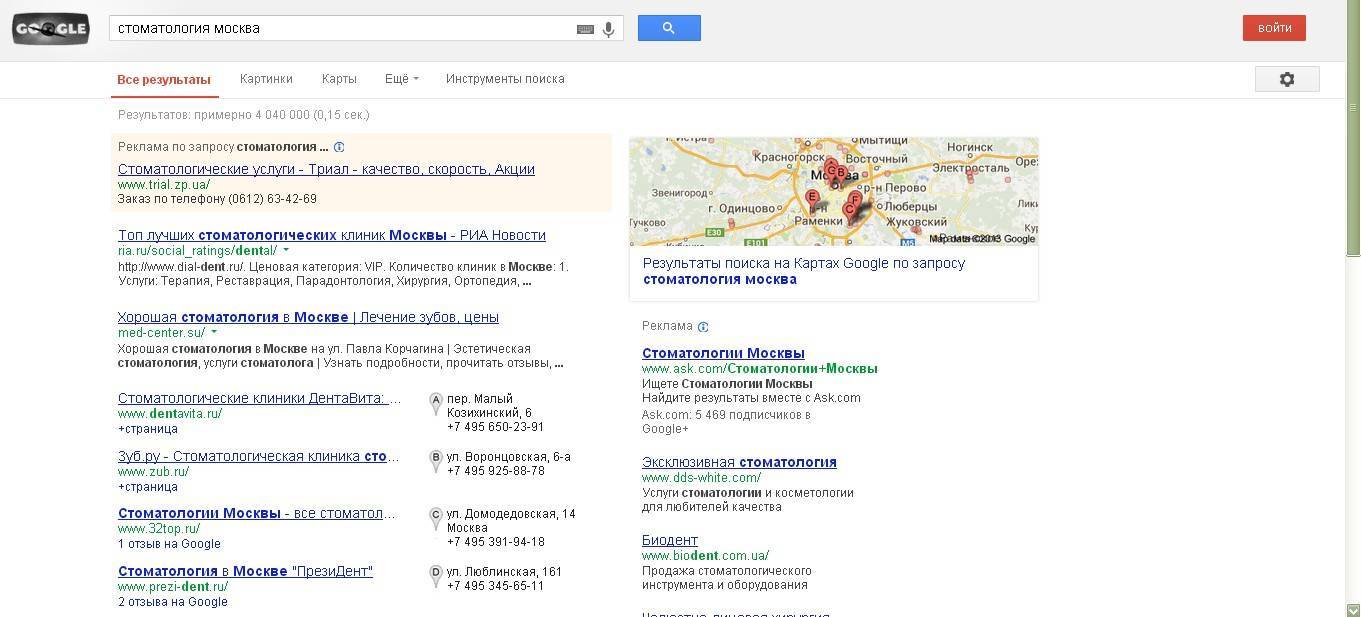Switch to the 'Картинки' tab
The width and height of the screenshot is (1361, 617).
(266, 79)
